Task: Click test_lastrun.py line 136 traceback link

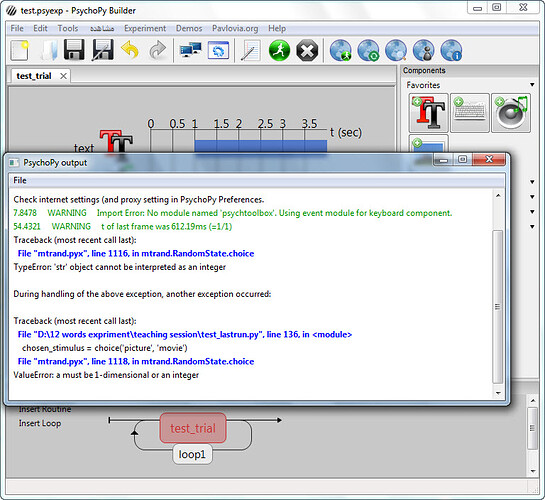Action: [185, 335]
